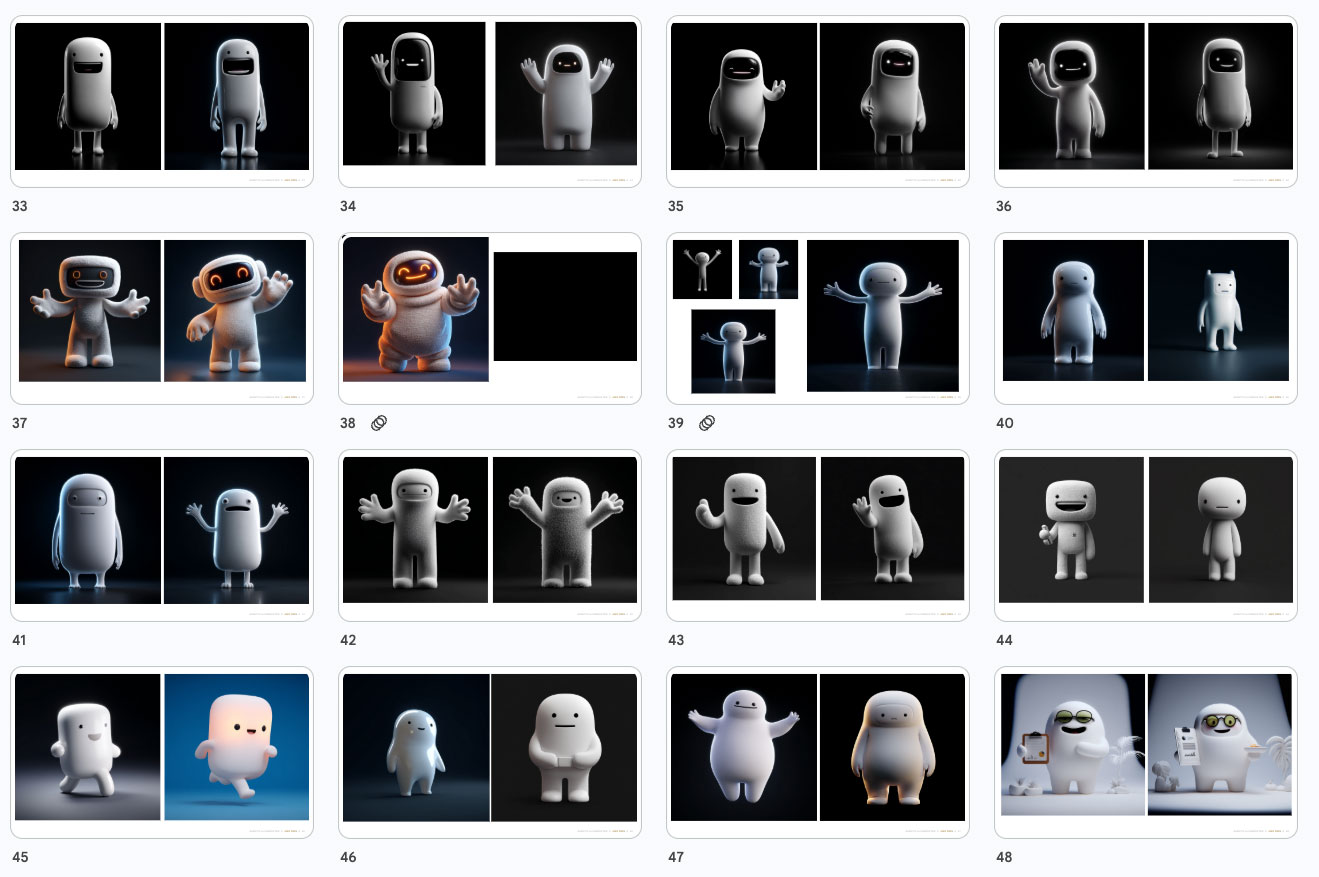Select slide 35 thumbnail
The height and width of the screenshot is (877, 1319).
[818, 101]
